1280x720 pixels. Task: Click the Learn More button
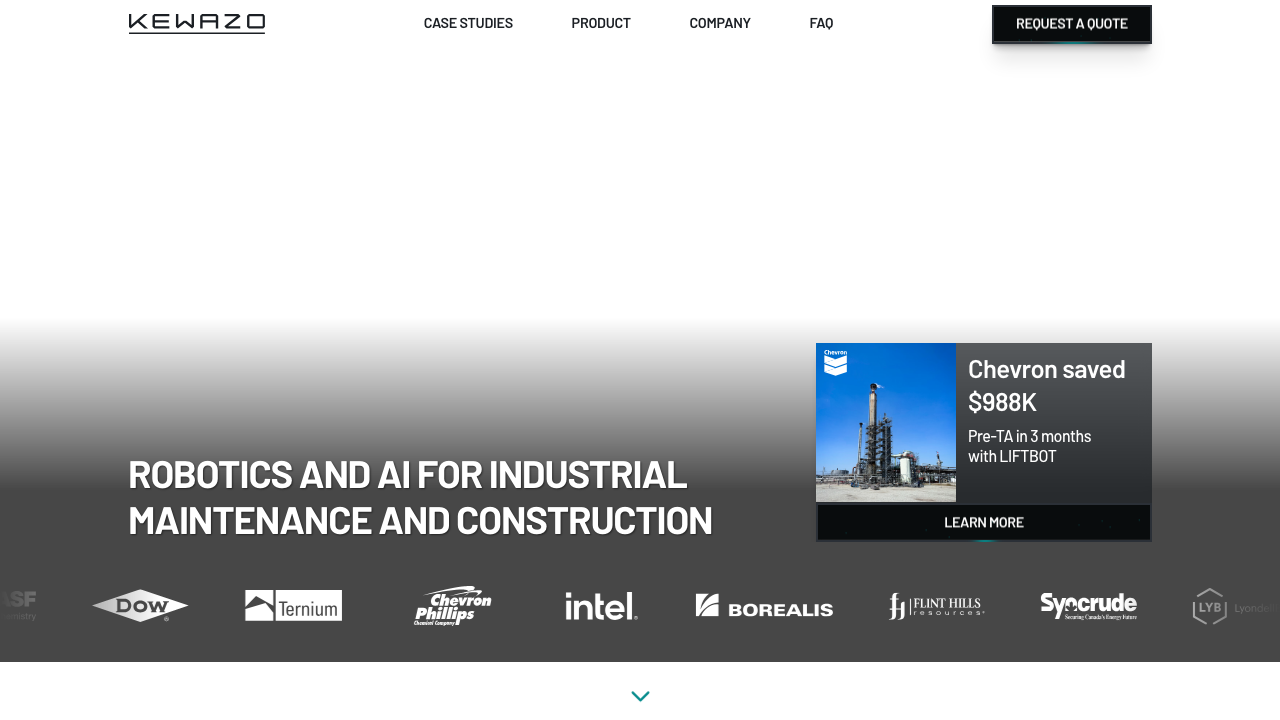click(984, 522)
